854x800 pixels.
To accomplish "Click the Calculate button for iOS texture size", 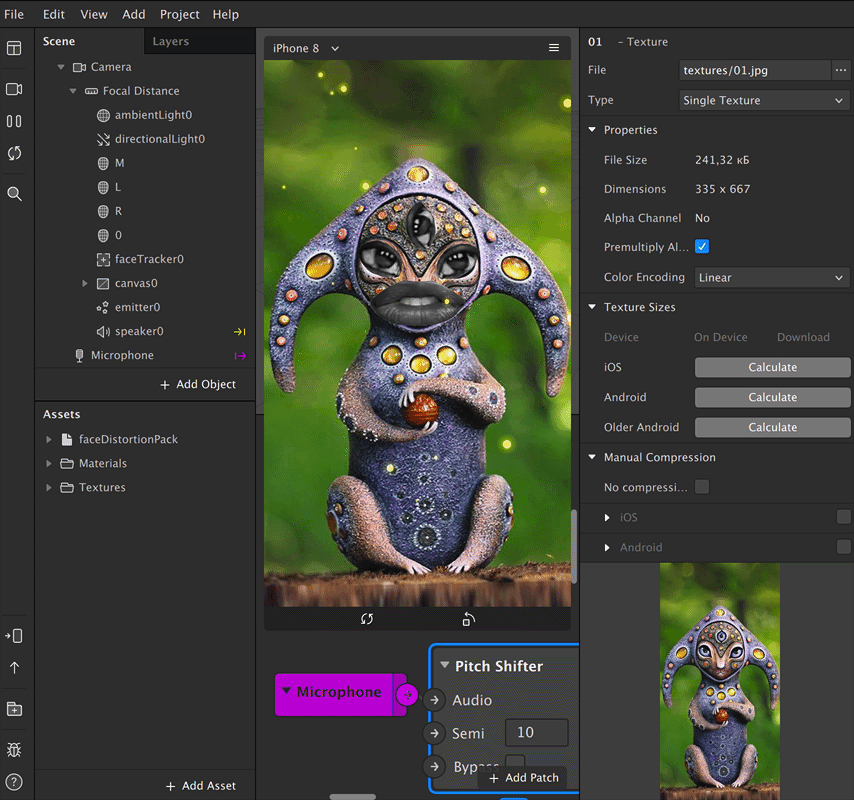I will coord(772,367).
